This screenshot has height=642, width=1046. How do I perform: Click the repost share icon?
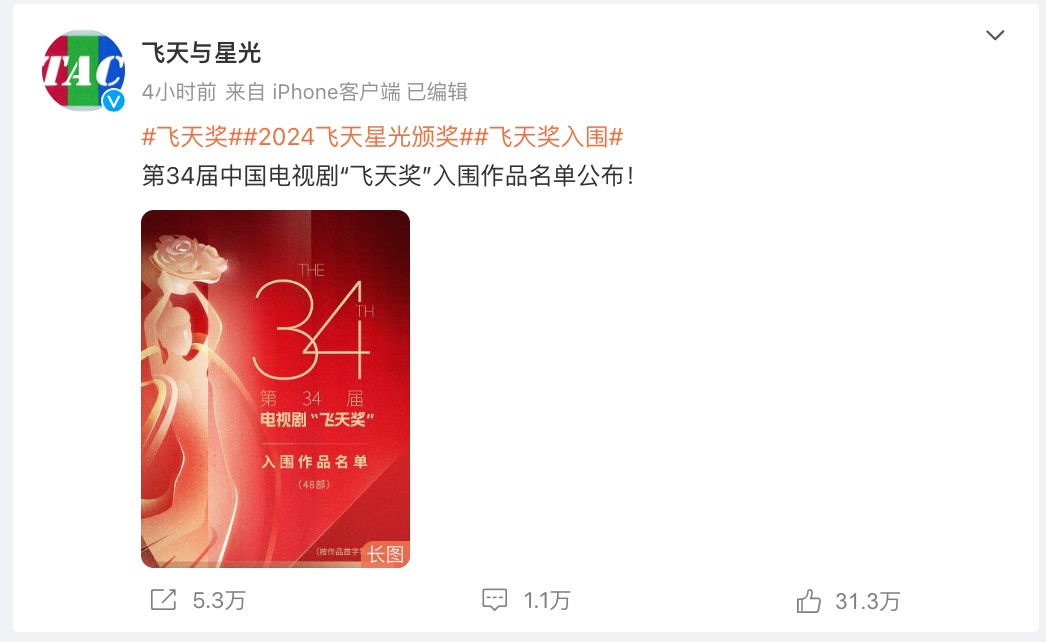coord(163,600)
